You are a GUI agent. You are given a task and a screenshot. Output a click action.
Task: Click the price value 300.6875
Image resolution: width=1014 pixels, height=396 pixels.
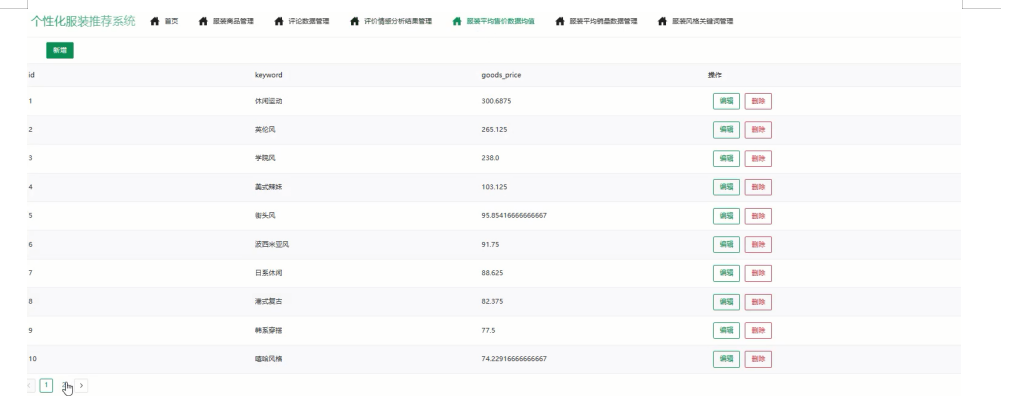point(496,102)
